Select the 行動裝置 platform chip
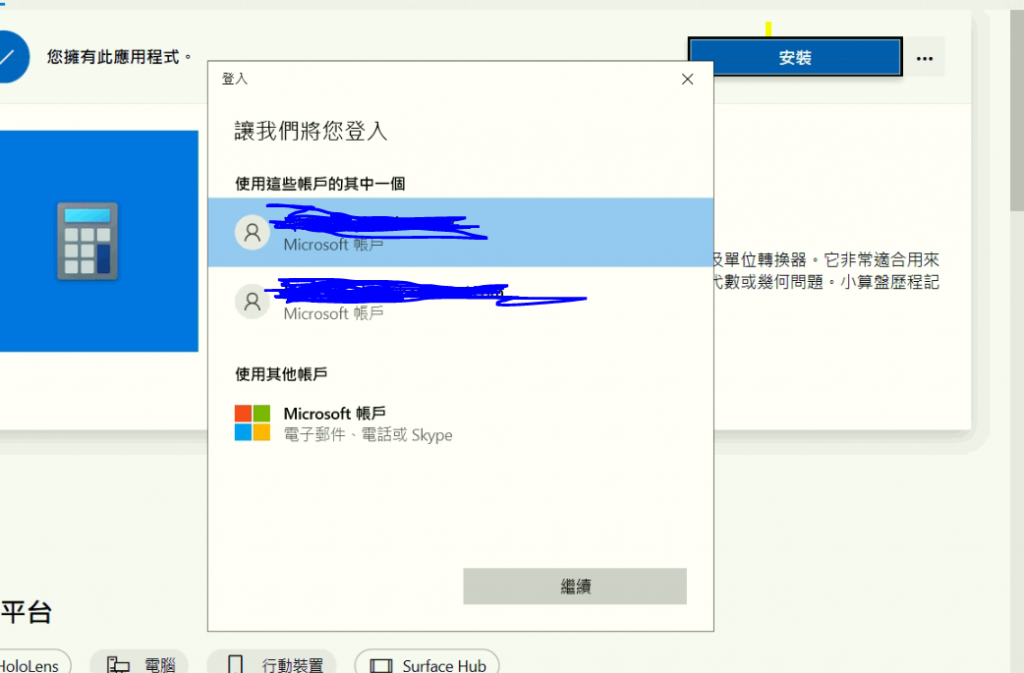The width and height of the screenshot is (1024, 673). tap(272, 663)
